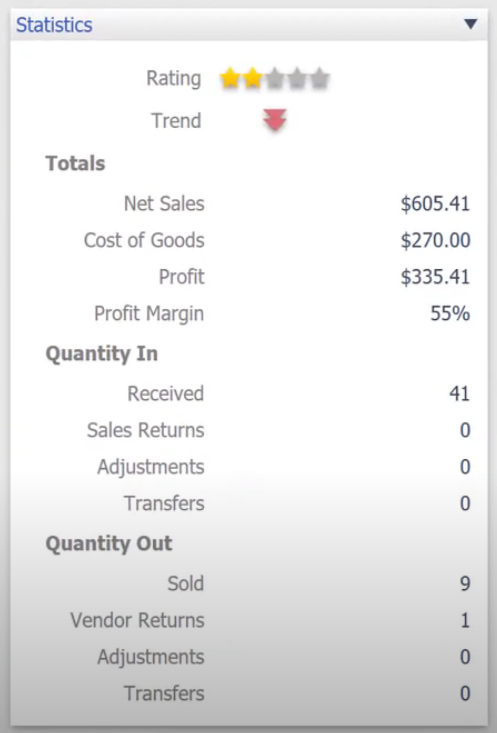The width and height of the screenshot is (497, 733).
Task: Collapse the Statistics panel arrow
Action: (470, 23)
